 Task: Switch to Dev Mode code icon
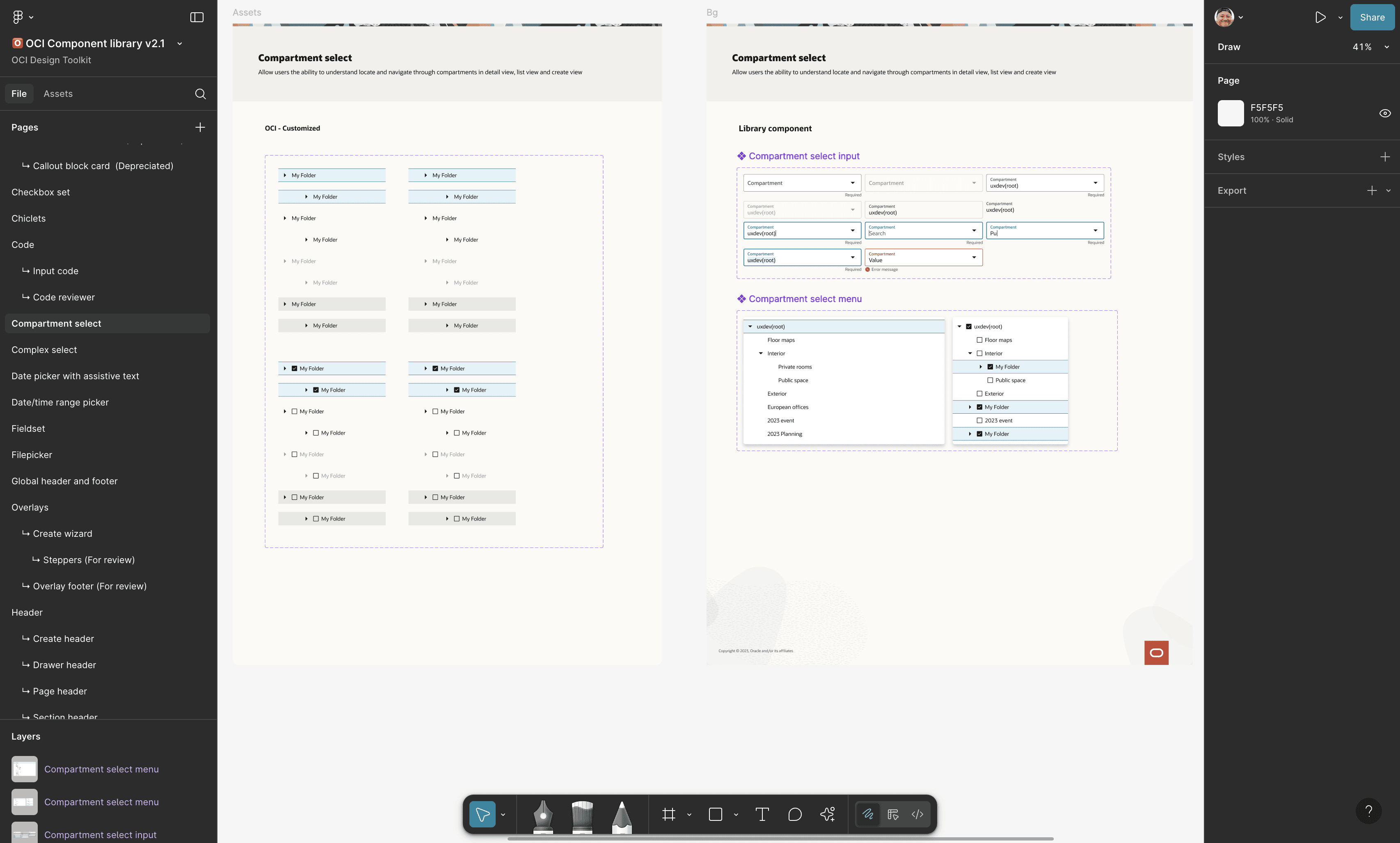tap(917, 814)
